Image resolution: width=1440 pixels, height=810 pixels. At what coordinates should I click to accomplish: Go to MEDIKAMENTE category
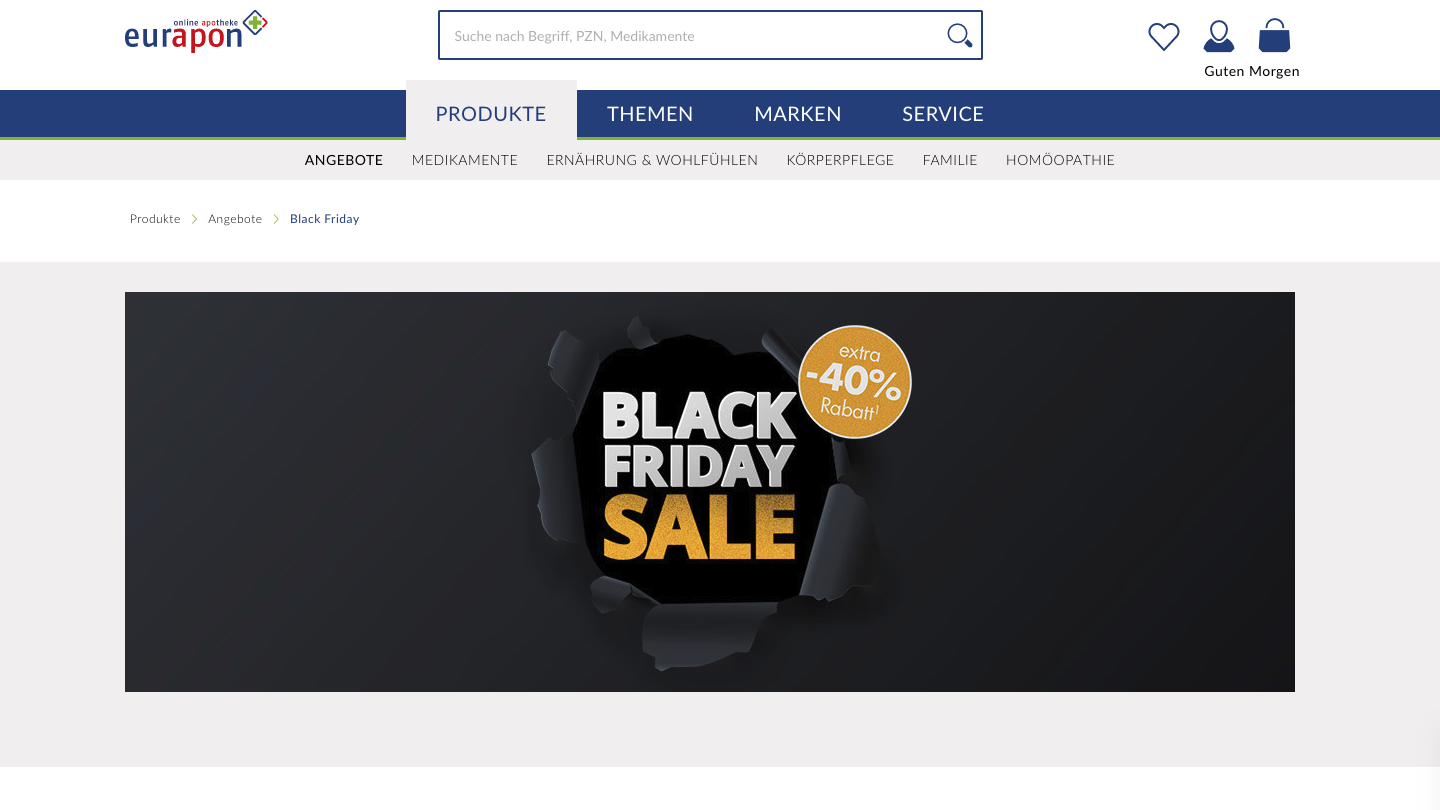click(465, 160)
